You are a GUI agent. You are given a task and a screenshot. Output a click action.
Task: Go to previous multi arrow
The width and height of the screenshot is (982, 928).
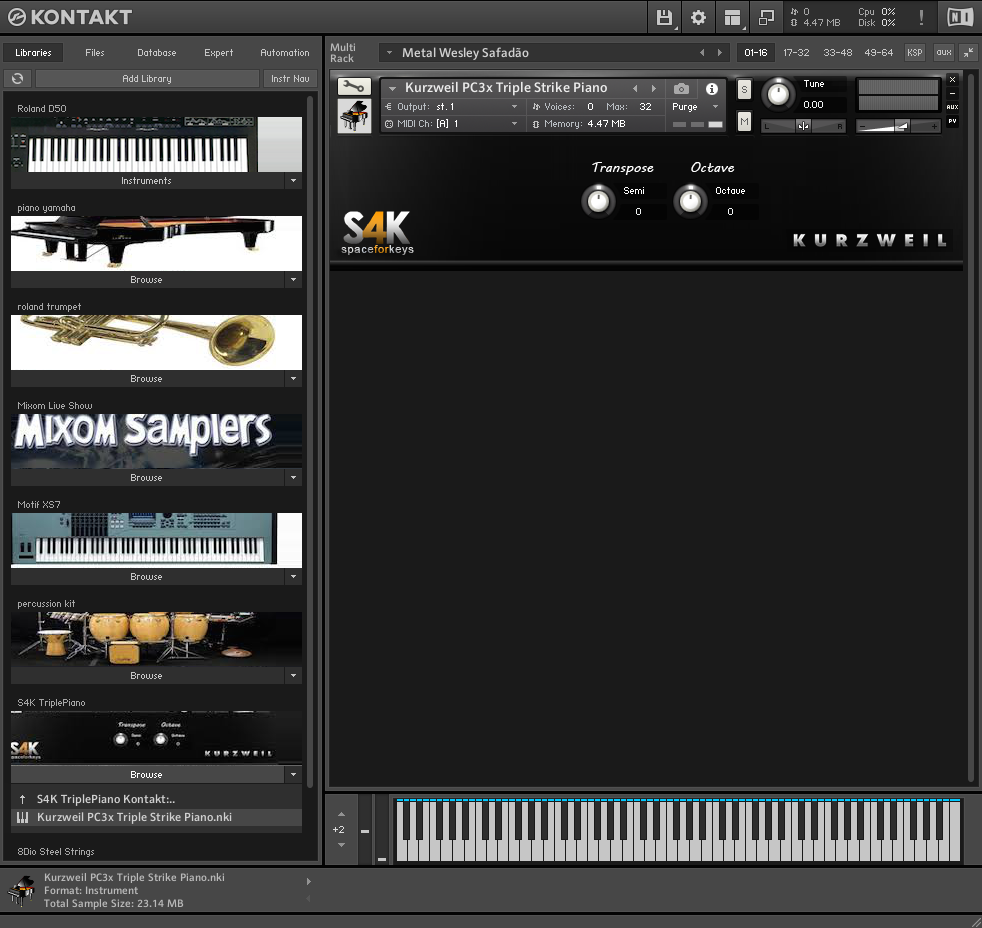[x=701, y=53]
